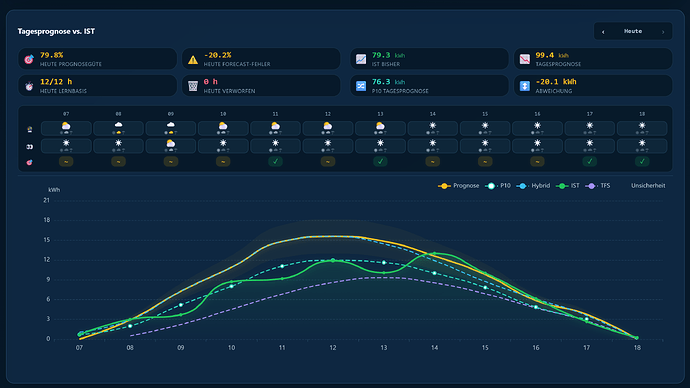Click the Tagesprognose vs. IST heading
The width and height of the screenshot is (690, 388).
(56, 31)
